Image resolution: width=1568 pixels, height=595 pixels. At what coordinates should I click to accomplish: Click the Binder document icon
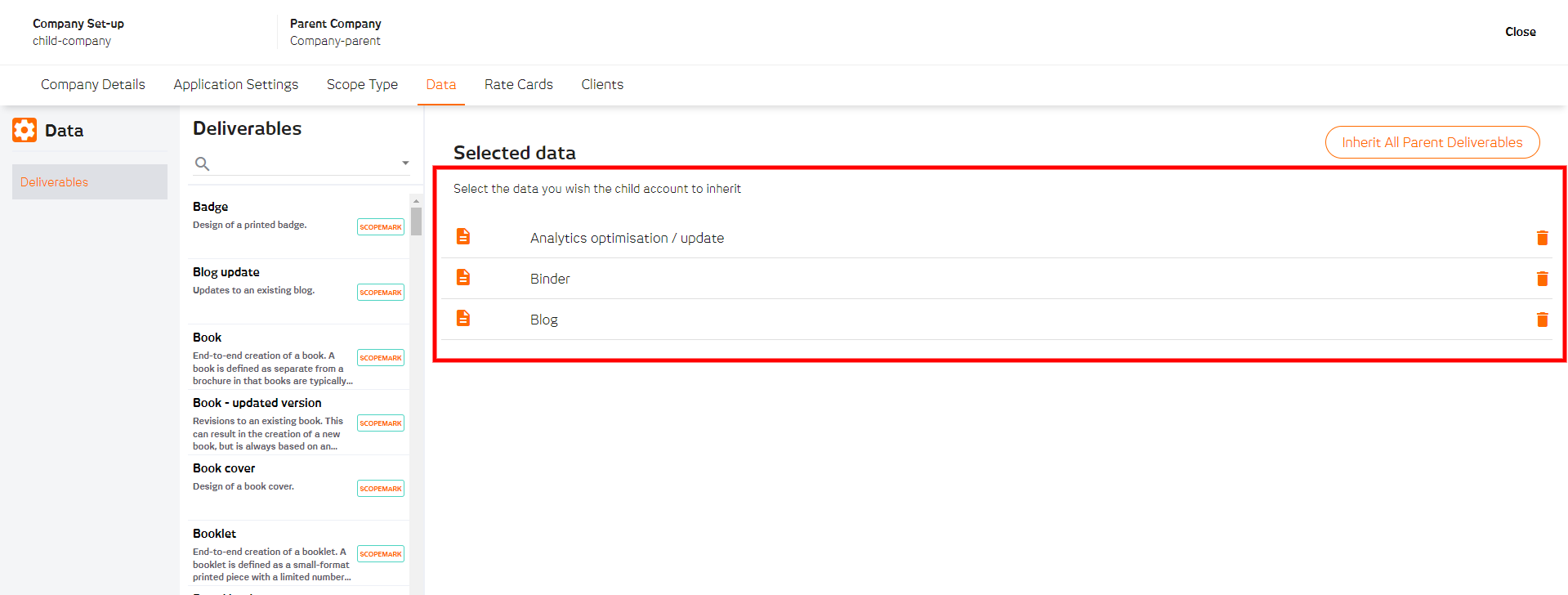[463, 277]
